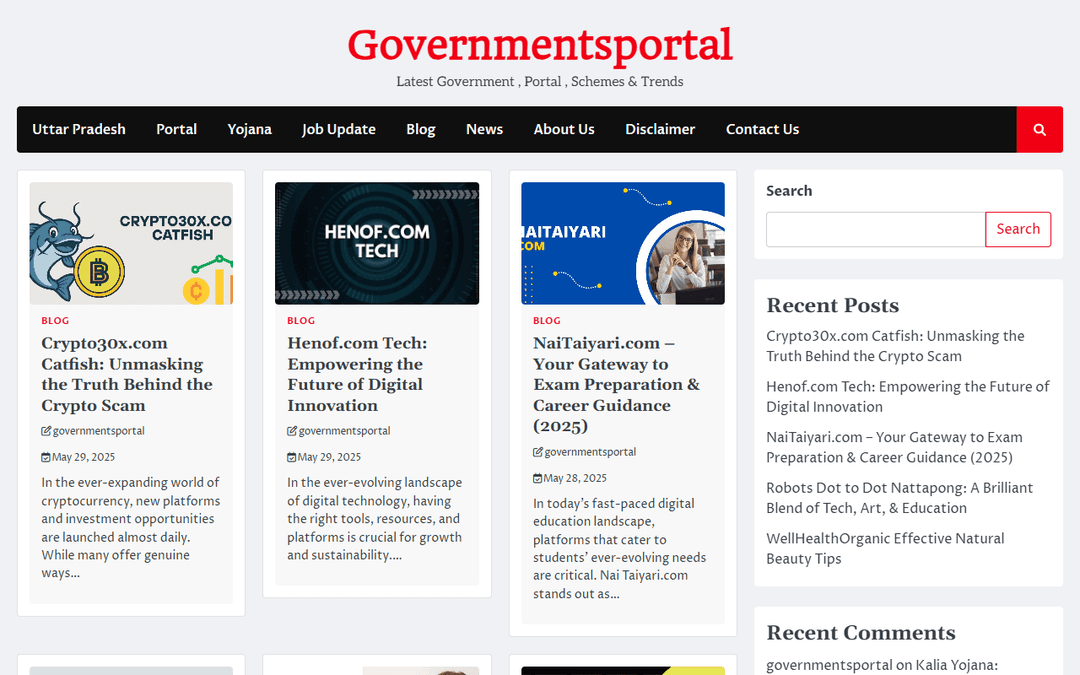This screenshot has width=1080, height=675.
Task: Open Contact Us page
Action: 762,129
